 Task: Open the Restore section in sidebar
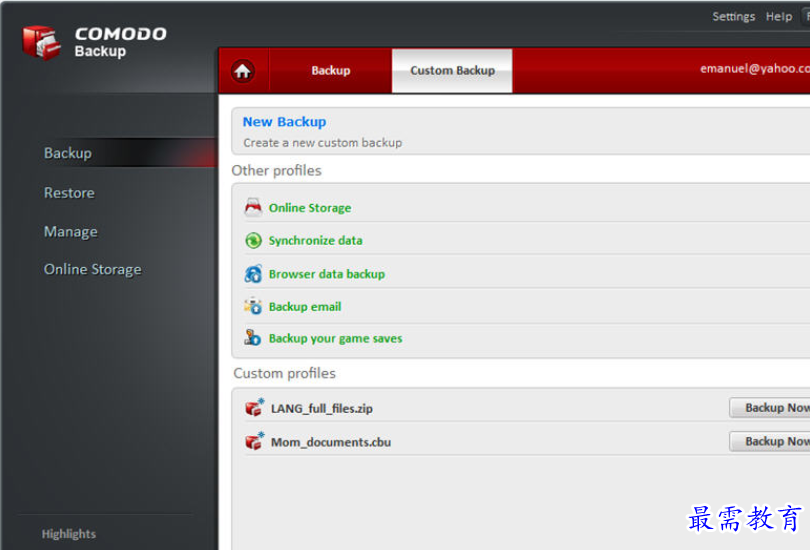[x=69, y=193]
